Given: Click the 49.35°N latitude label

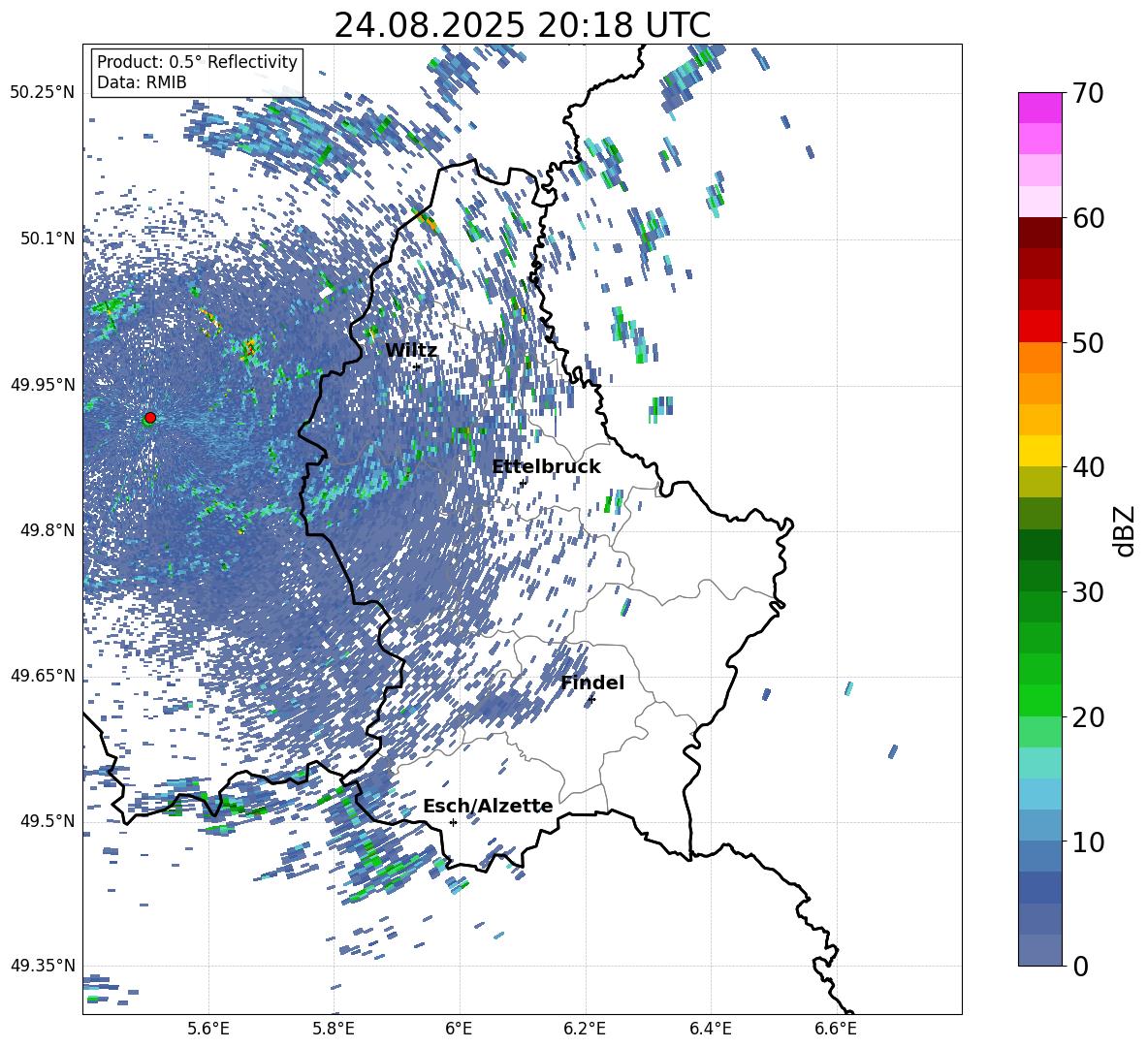Looking at the screenshot, I should coord(43,966).
